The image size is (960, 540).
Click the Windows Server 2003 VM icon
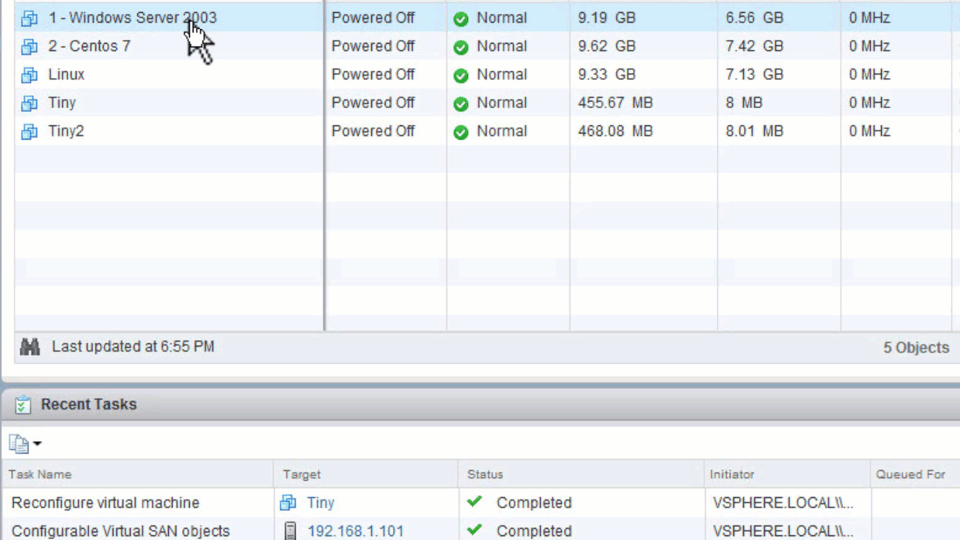pos(30,18)
